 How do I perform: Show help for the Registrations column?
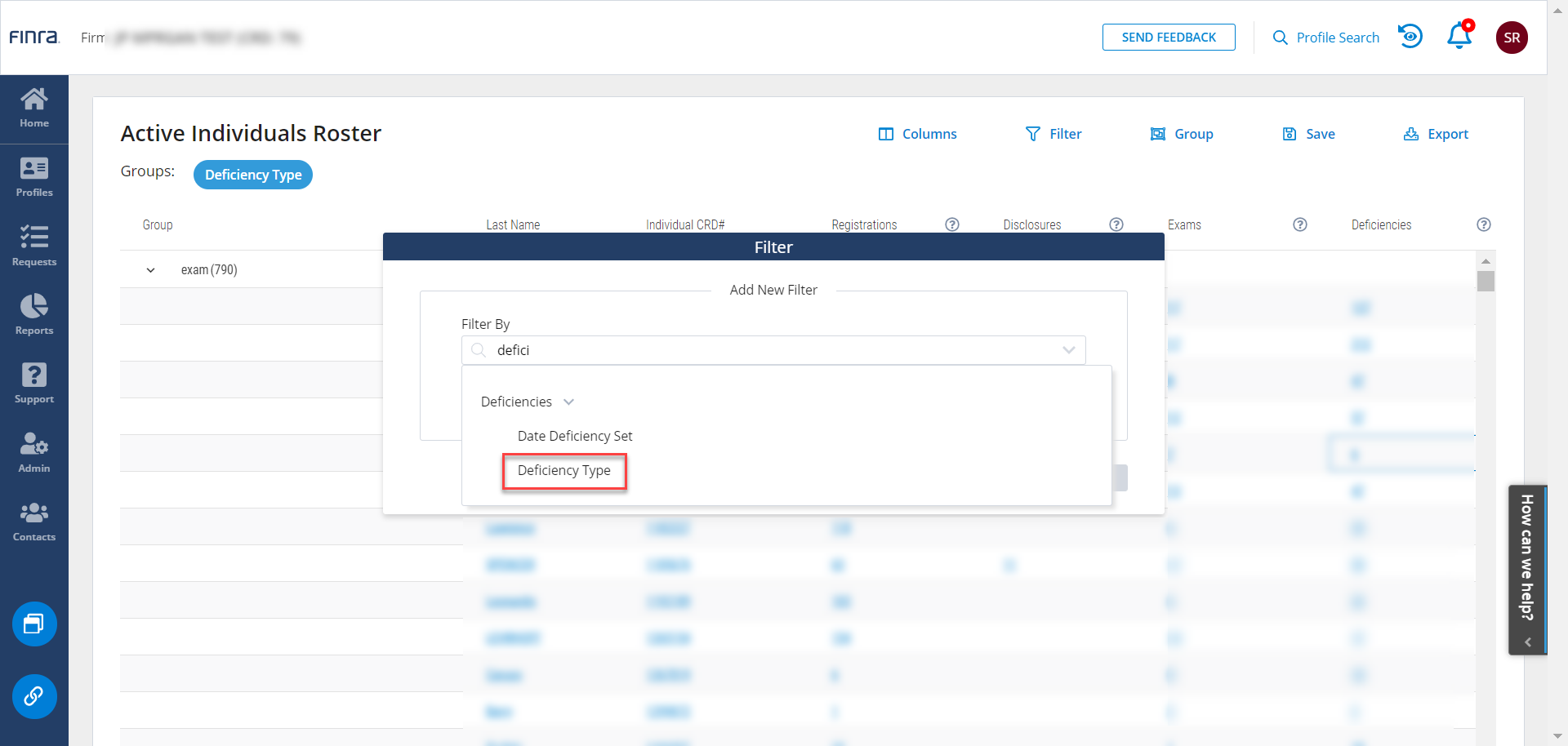[952, 224]
